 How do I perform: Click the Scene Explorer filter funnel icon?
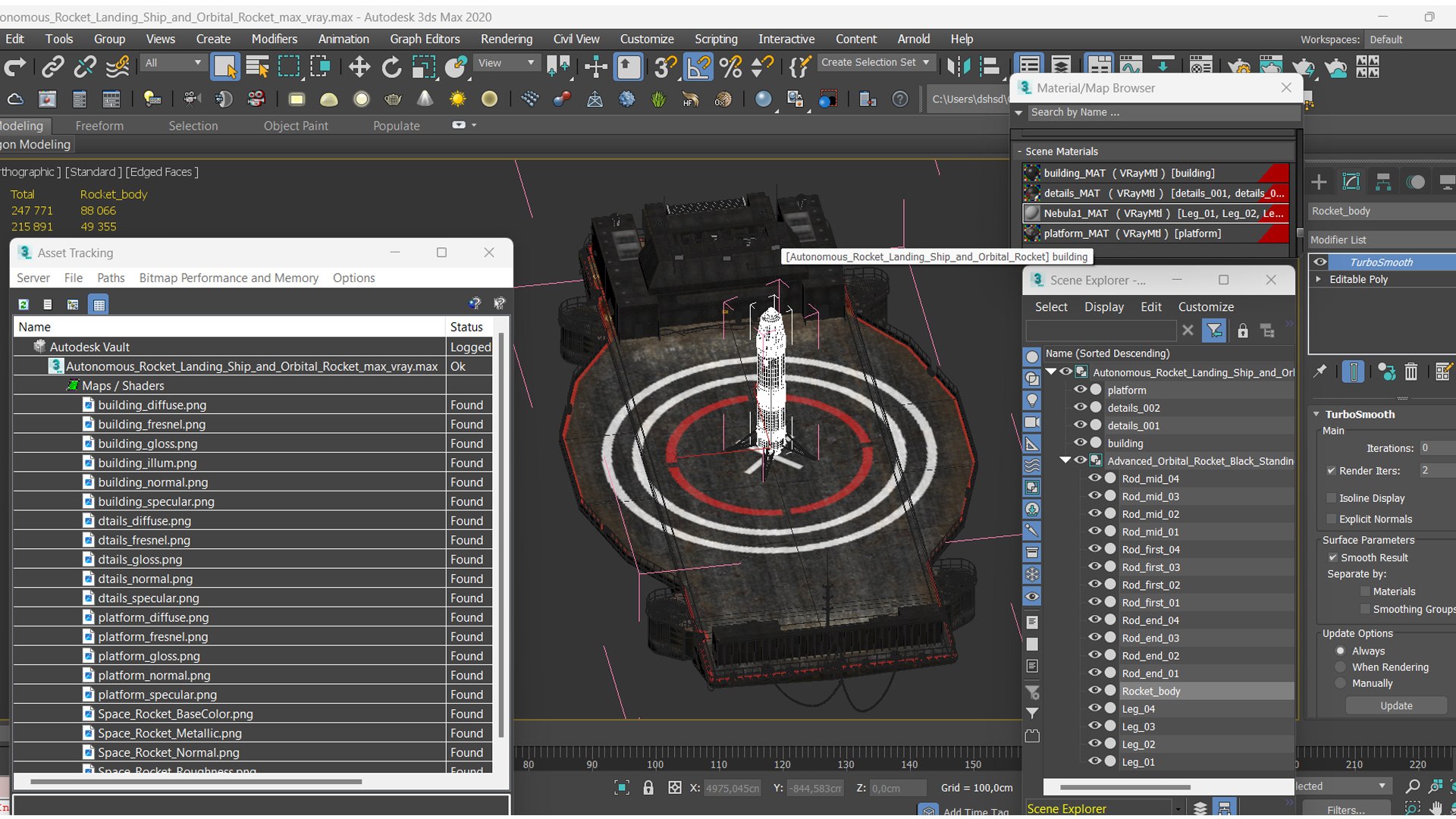[x=1214, y=331]
